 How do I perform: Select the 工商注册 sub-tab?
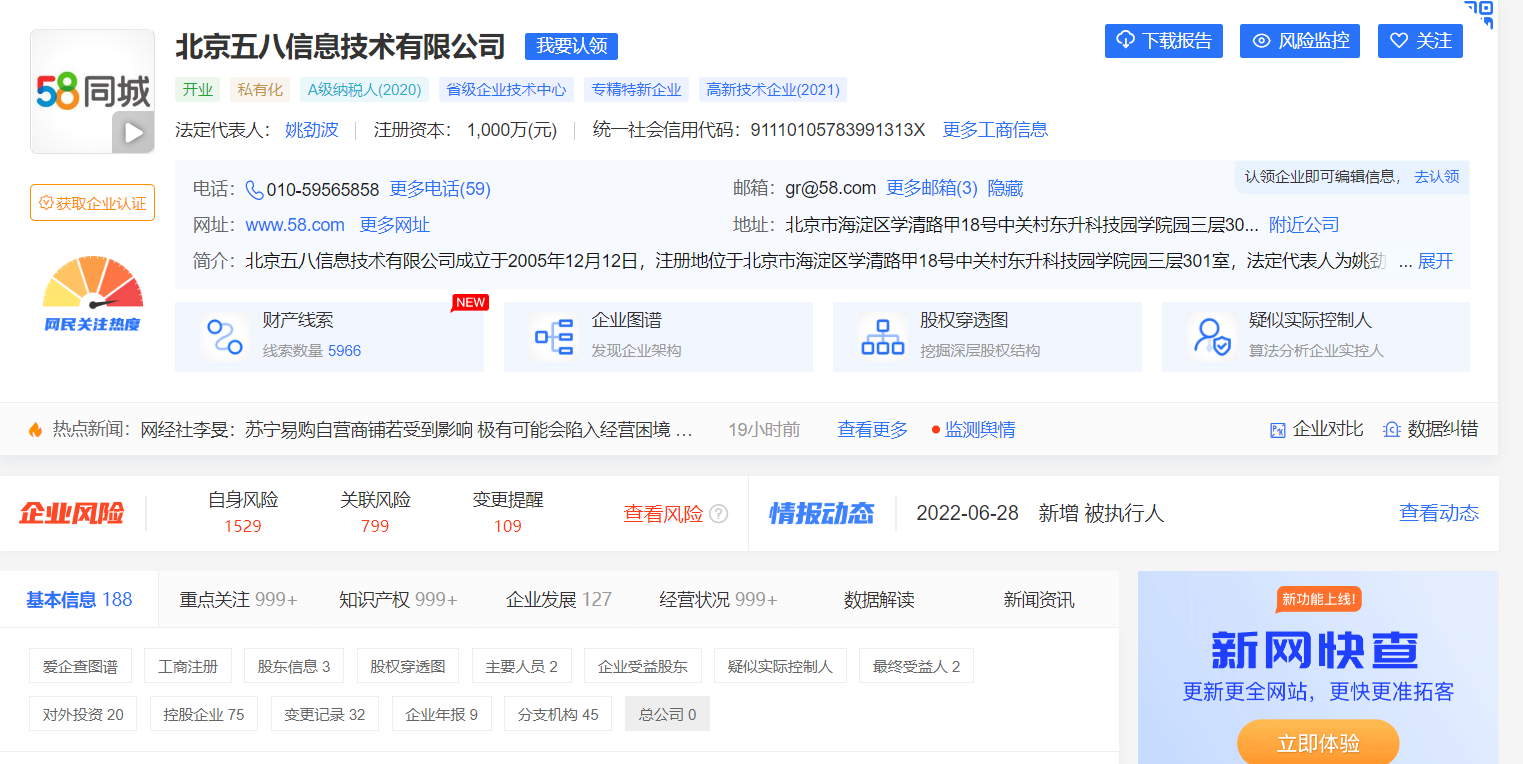pos(188,666)
